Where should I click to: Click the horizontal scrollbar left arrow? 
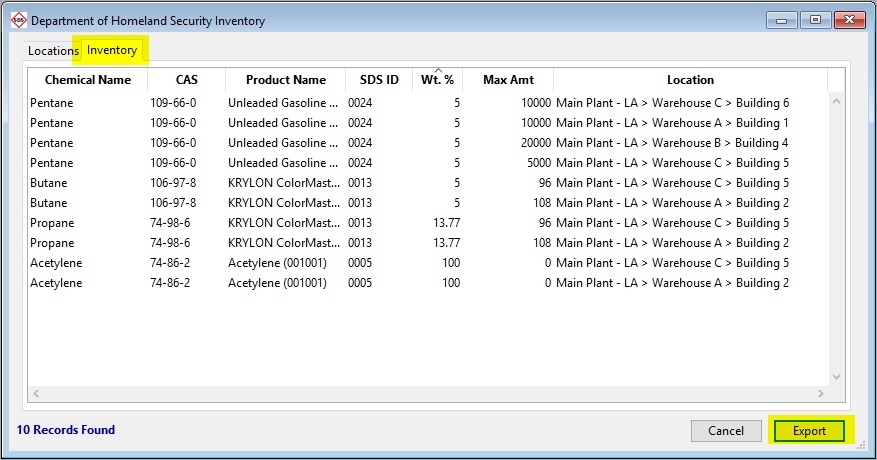[x=35, y=393]
